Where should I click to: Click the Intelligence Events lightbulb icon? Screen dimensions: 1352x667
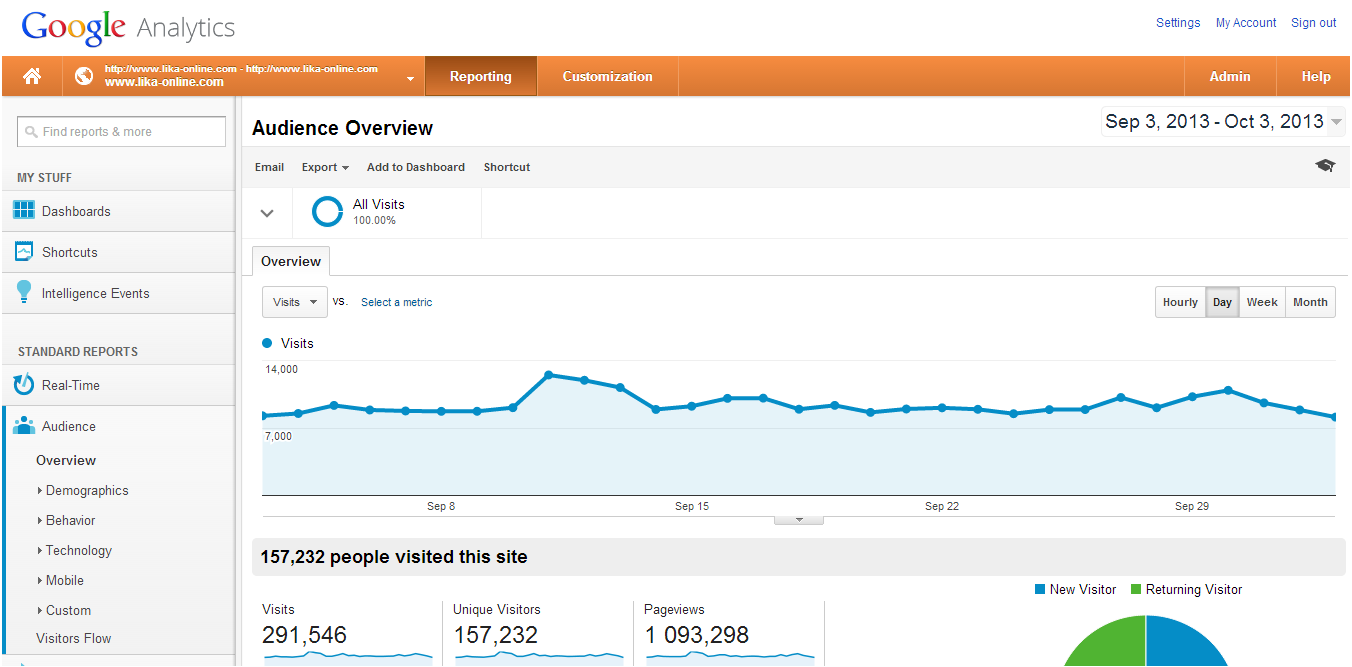(24, 292)
